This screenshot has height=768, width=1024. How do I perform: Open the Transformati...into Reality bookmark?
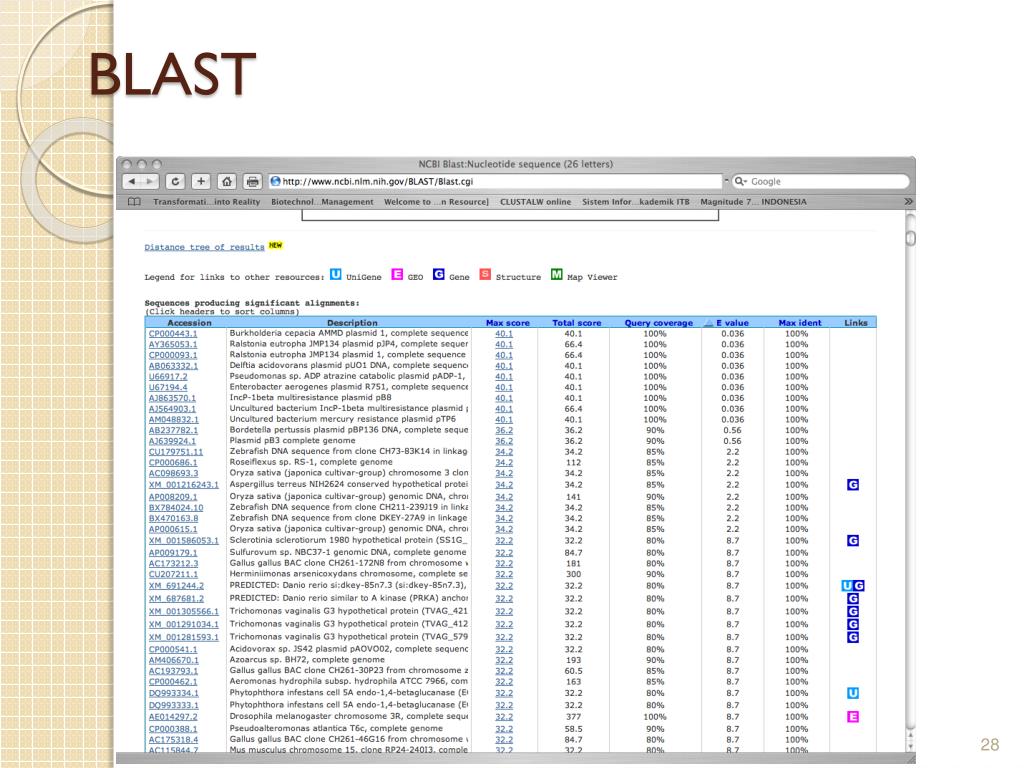(x=206, y=202)
